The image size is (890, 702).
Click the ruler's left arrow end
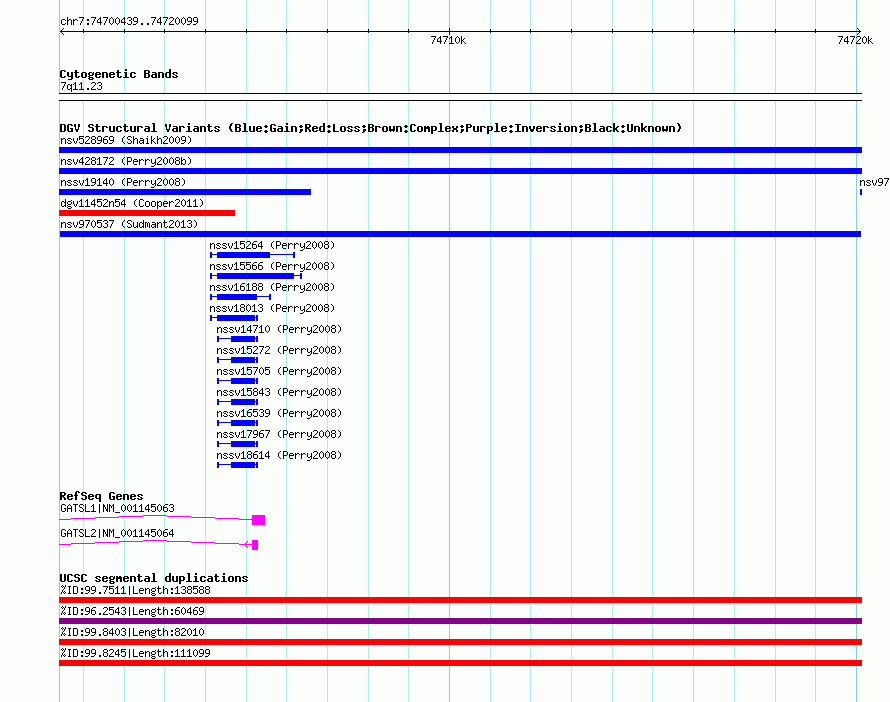(62, 32)
